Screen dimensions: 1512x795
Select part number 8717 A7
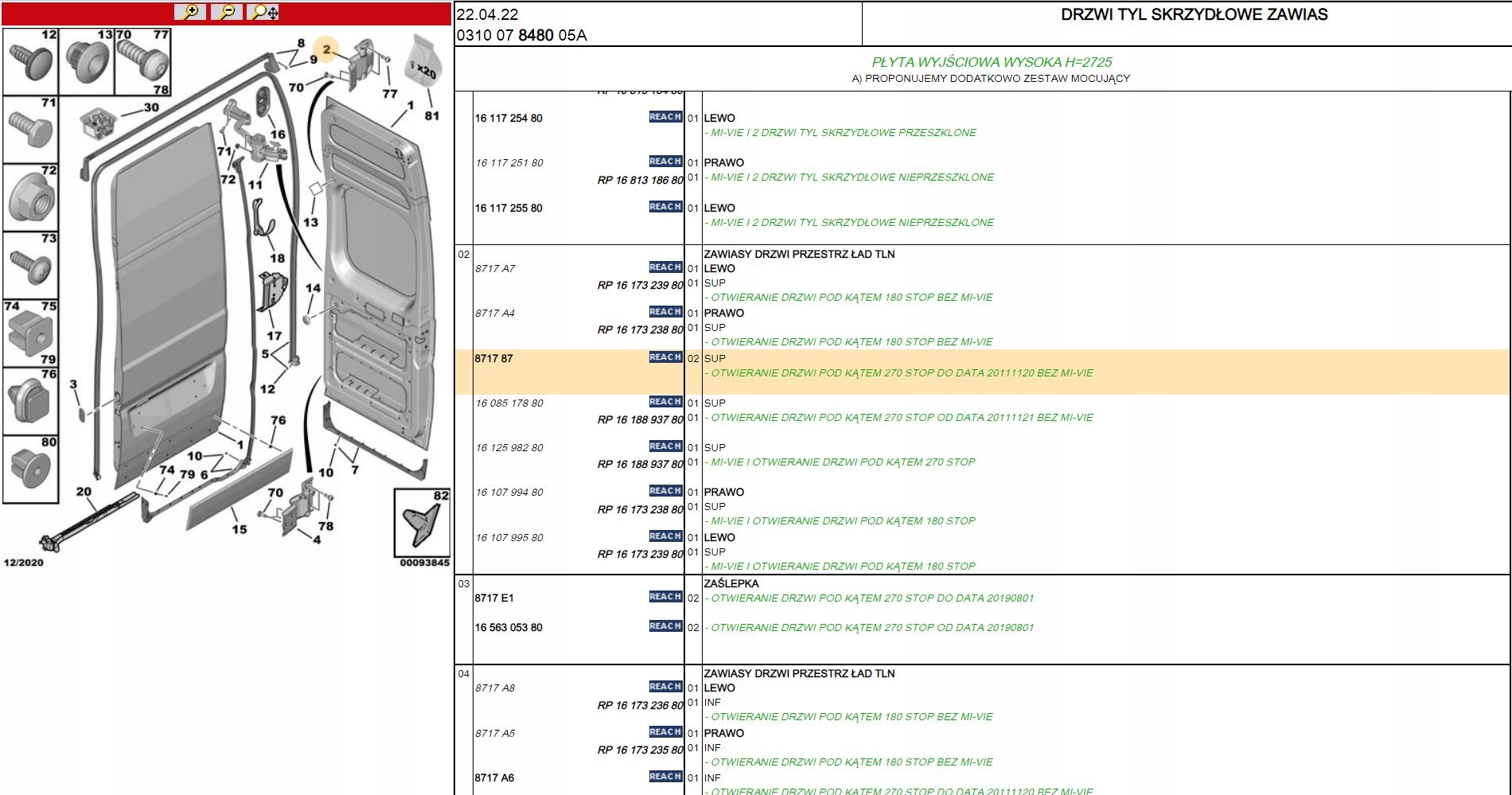tap(495, 269)
